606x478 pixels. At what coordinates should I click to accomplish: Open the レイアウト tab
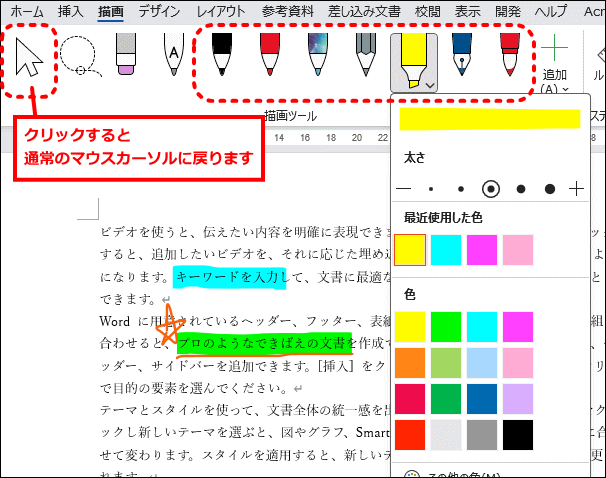point(221,12)
